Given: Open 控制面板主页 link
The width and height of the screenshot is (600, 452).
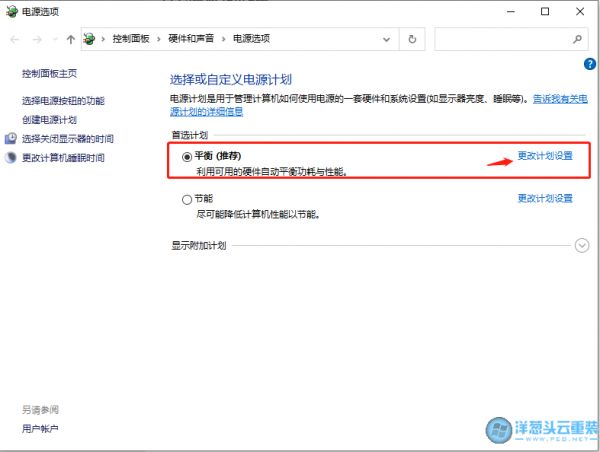Looking at the screenshot, I should [49, 73].
